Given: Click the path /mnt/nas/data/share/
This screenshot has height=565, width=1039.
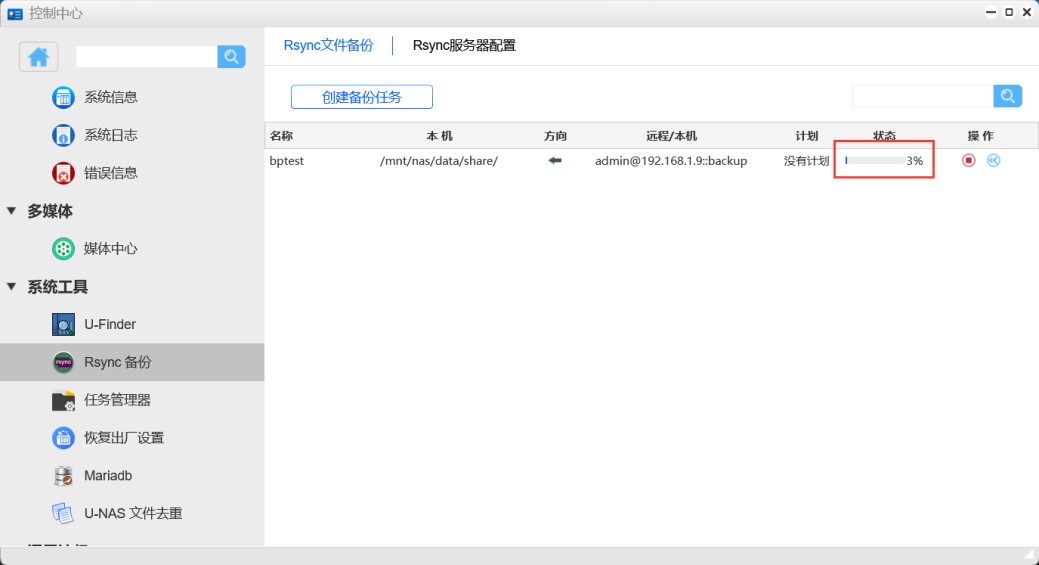Looking at the screenshot, I should (439, 161).
